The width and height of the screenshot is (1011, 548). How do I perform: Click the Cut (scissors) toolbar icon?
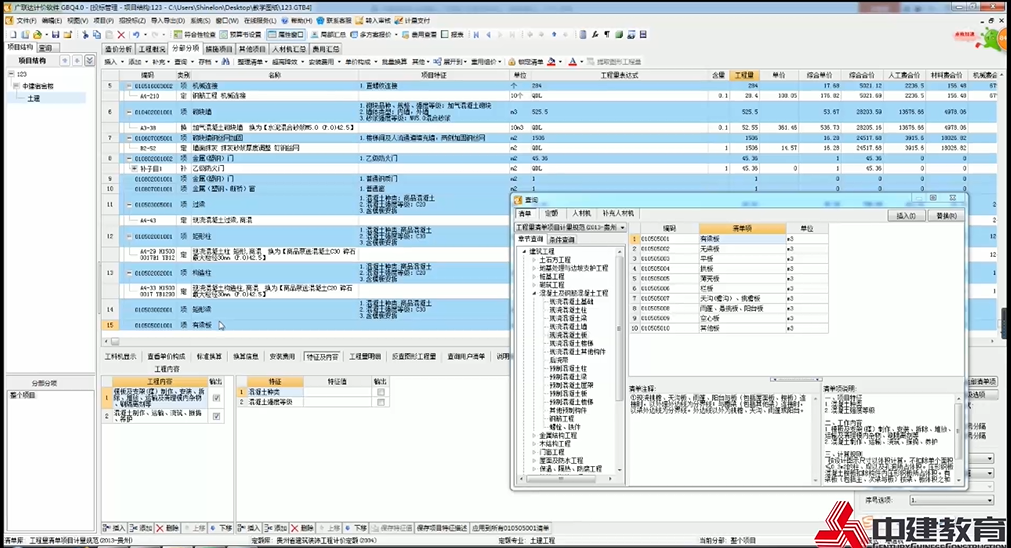(x=85, y=34)
